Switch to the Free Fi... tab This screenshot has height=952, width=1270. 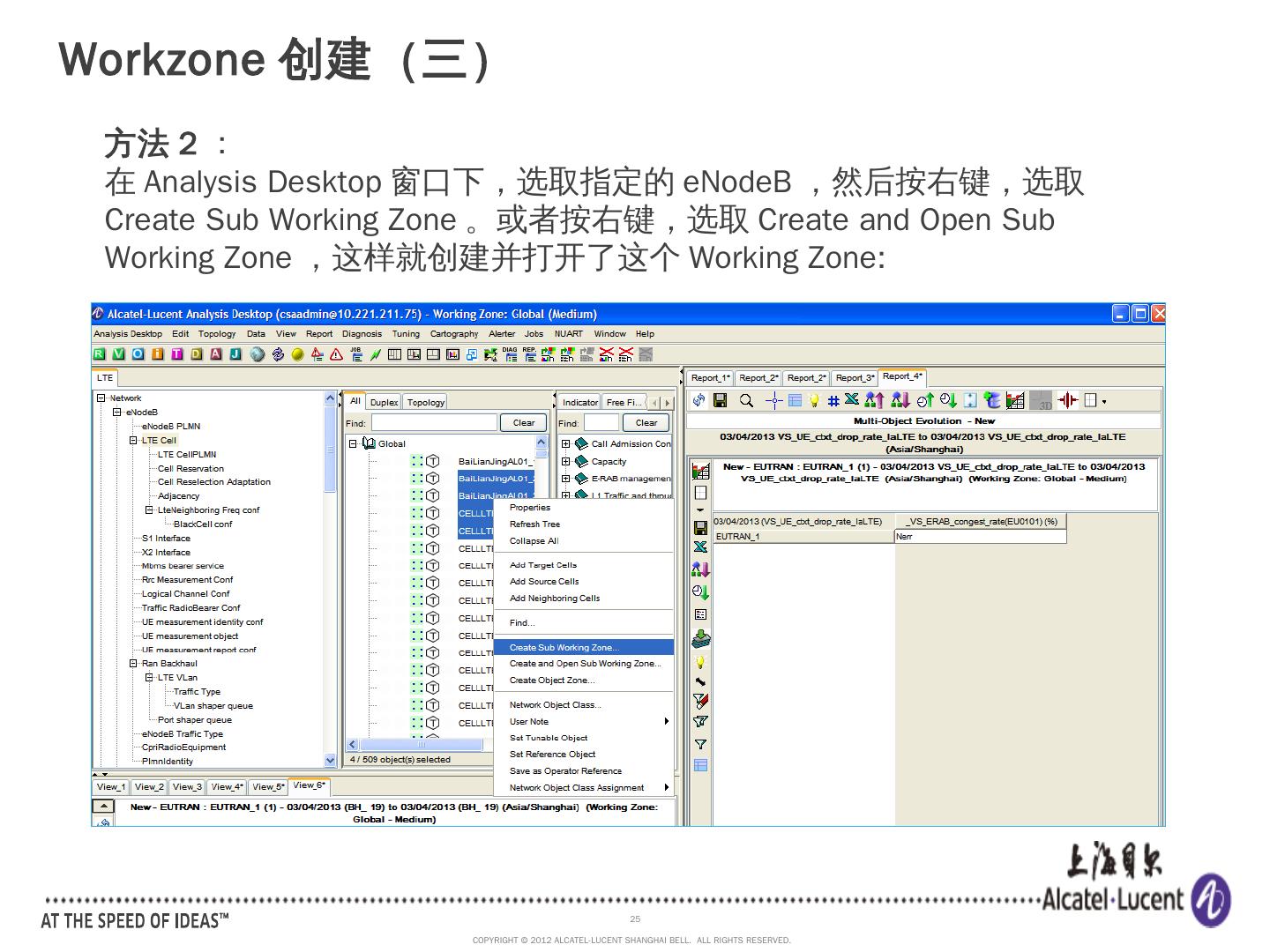[x=624, y=402]
